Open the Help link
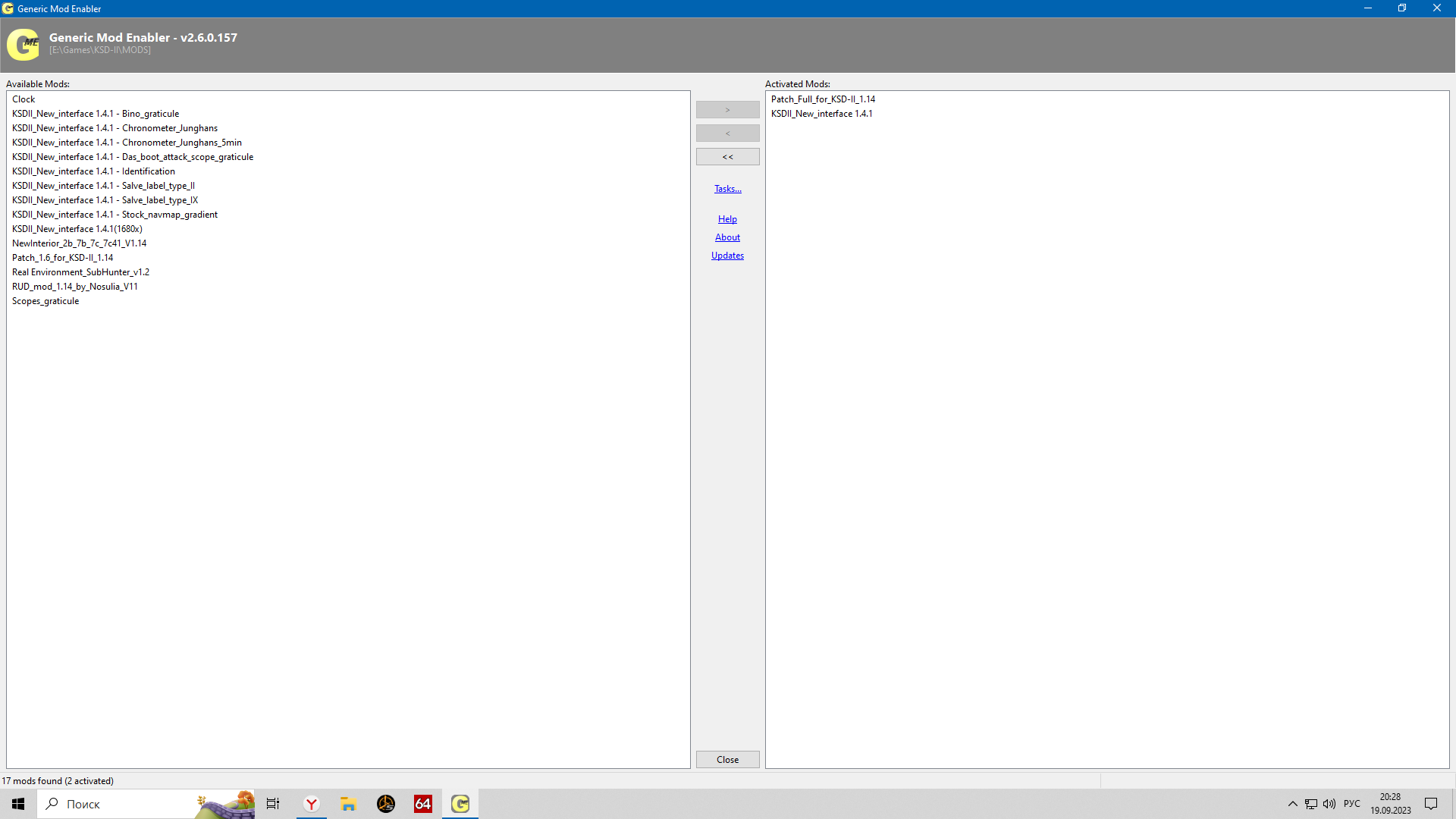Viewport: 1456px width, 819px height. pos(727,219)
